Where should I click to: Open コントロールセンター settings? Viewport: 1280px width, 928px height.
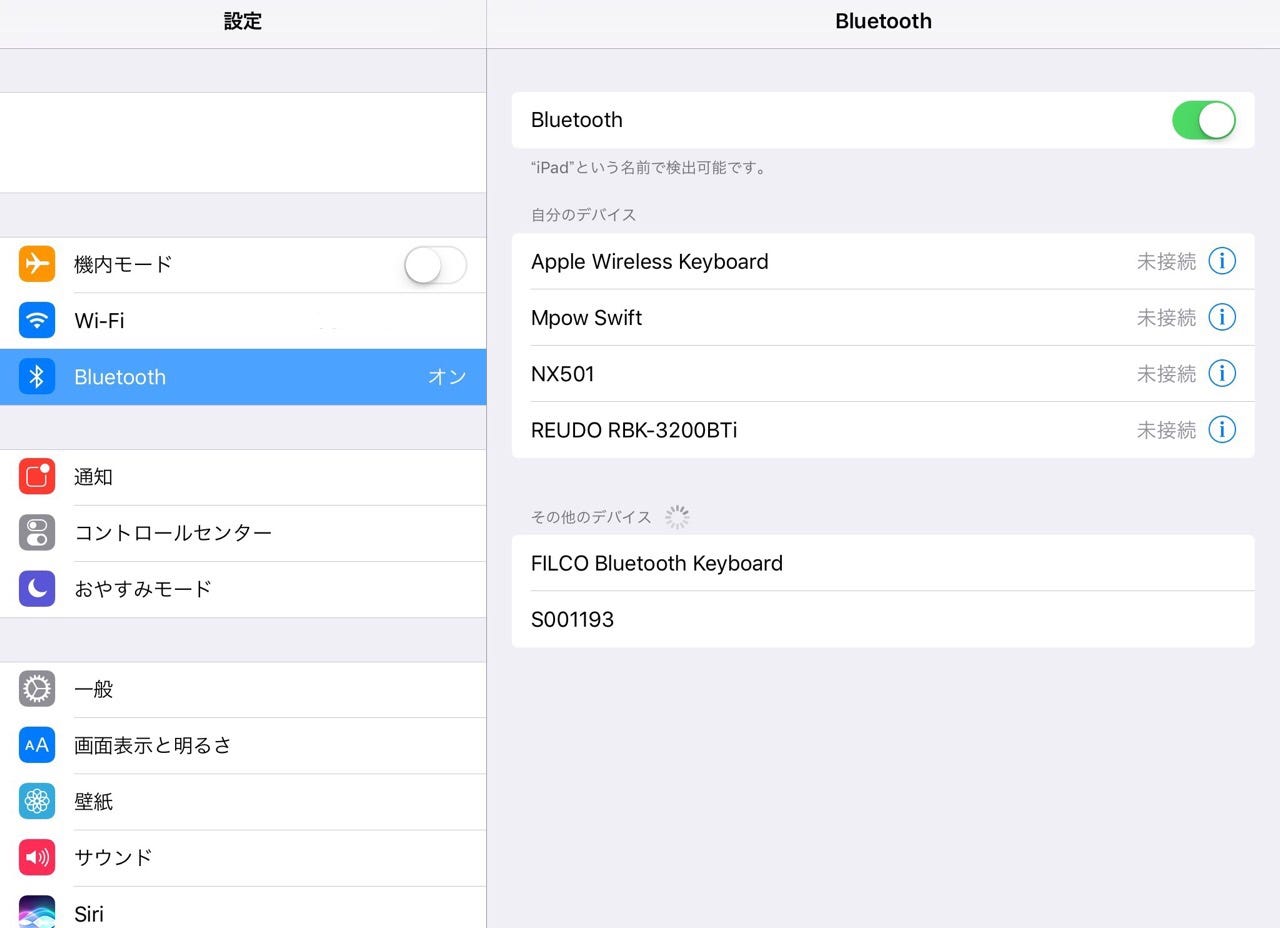tap(243, 533)
